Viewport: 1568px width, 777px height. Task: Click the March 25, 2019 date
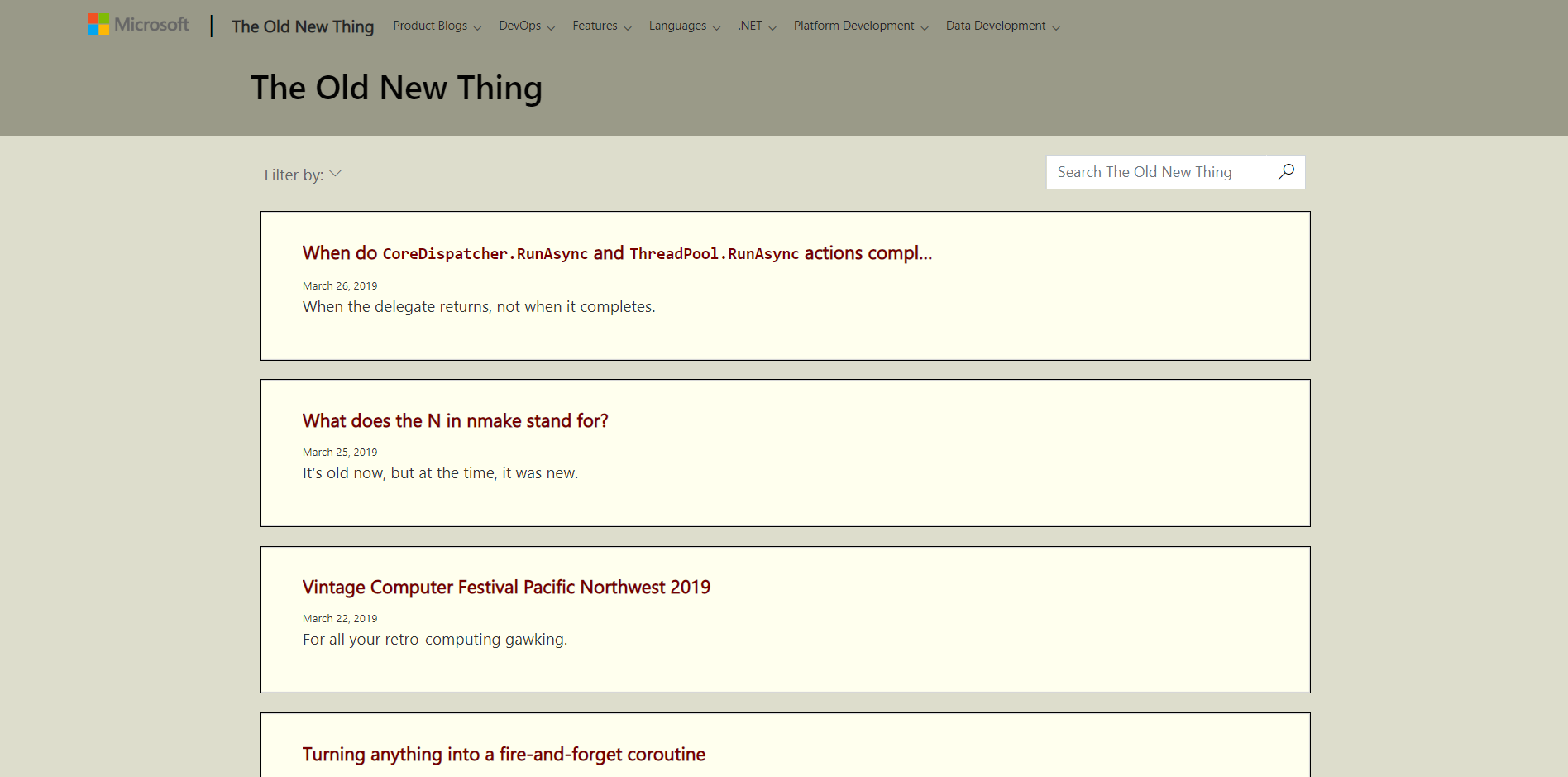tap(340, 452)
